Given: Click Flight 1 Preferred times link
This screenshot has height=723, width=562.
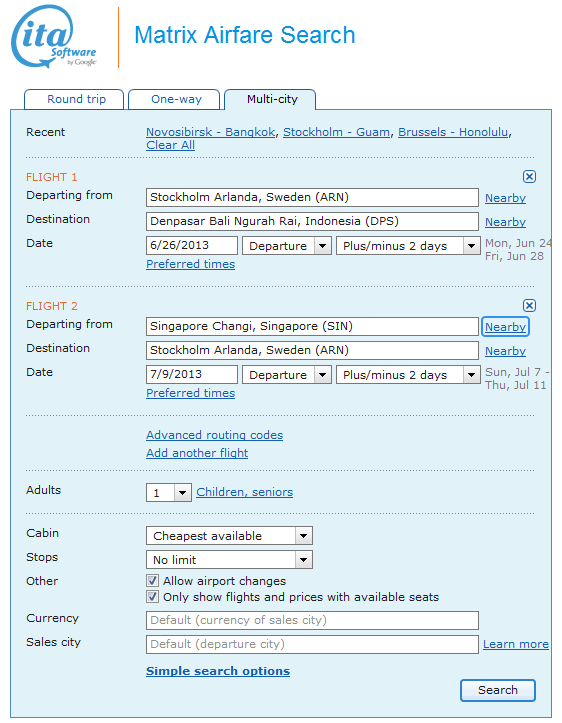Looking at the screenshot, I should tap(190, 264).
